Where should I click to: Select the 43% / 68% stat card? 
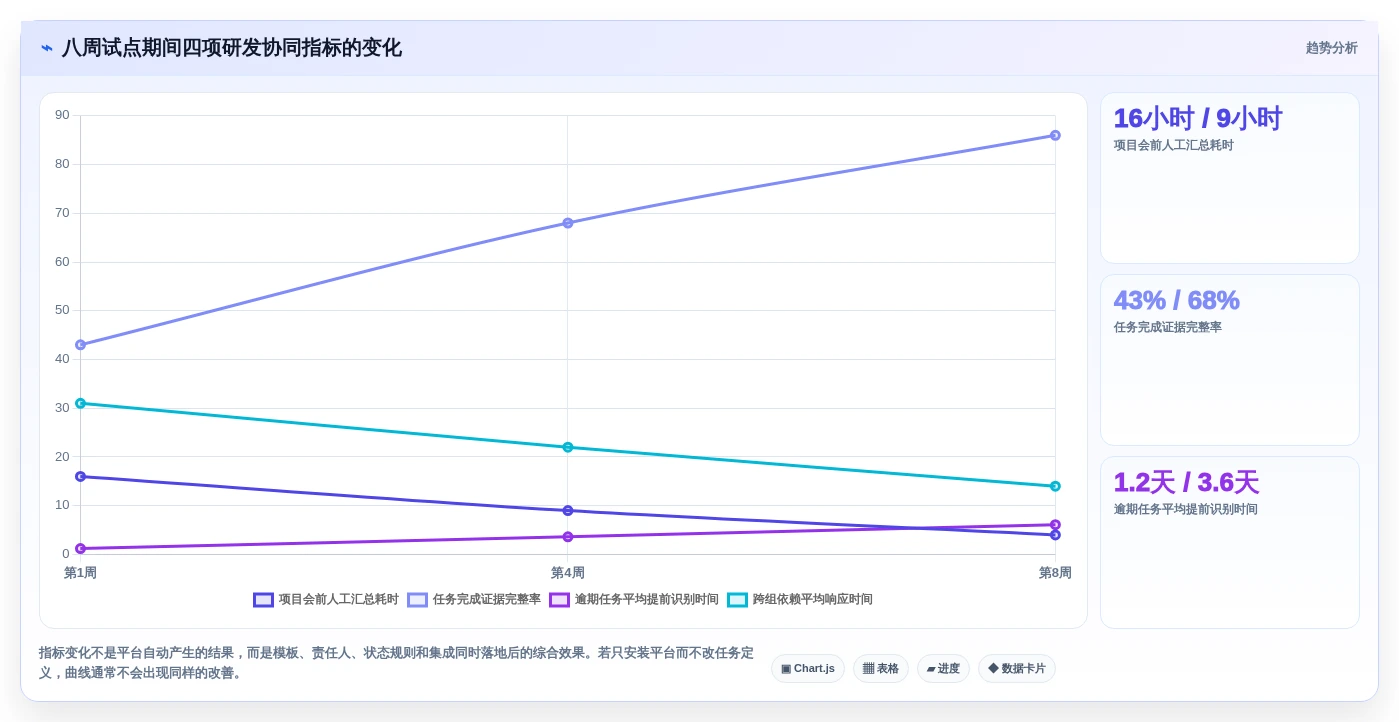pos(1230,360)
